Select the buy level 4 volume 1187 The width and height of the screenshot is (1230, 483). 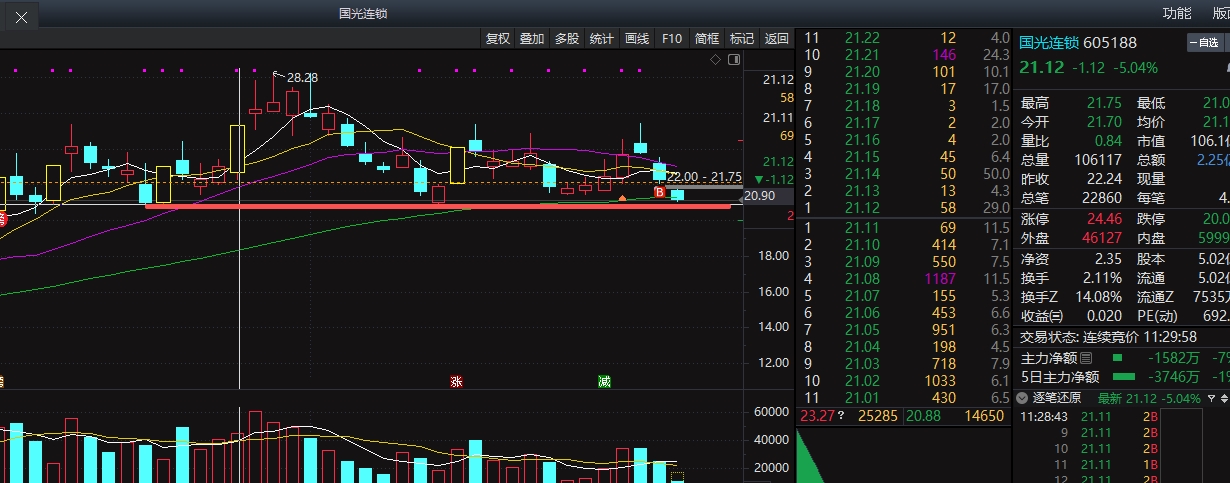(x=940, y=279)
